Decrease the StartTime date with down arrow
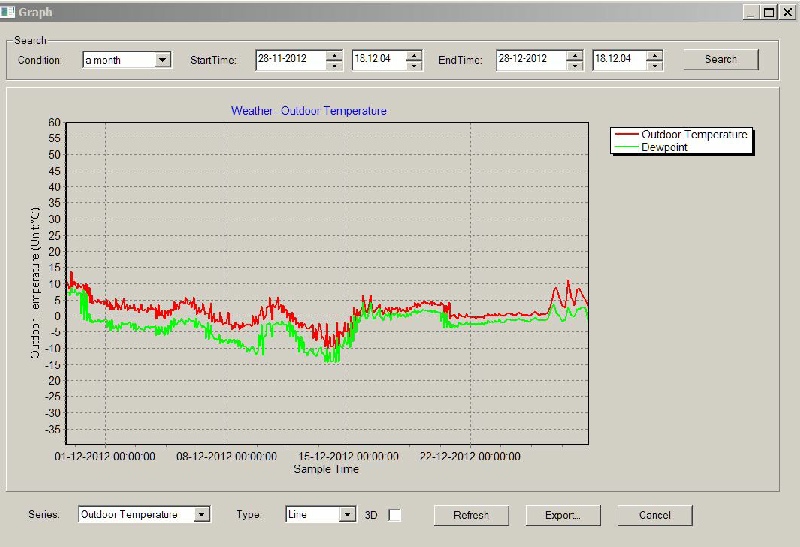 [334, 66]
